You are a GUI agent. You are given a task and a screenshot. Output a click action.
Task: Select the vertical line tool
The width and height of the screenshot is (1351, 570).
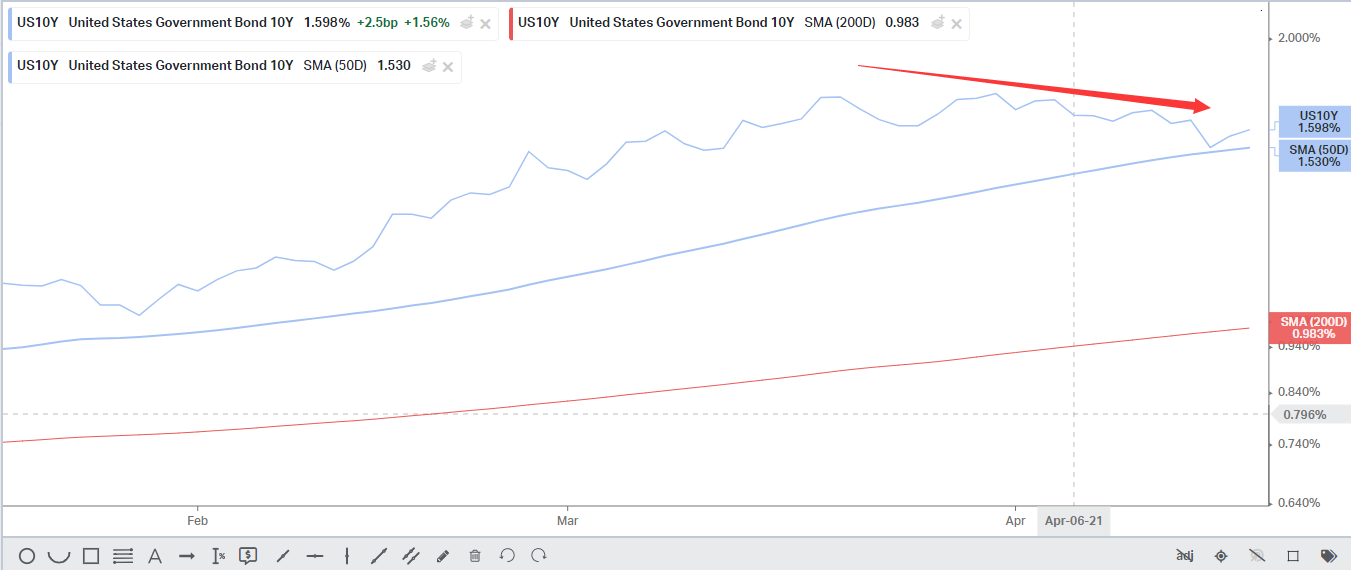(x=347, y=556)
